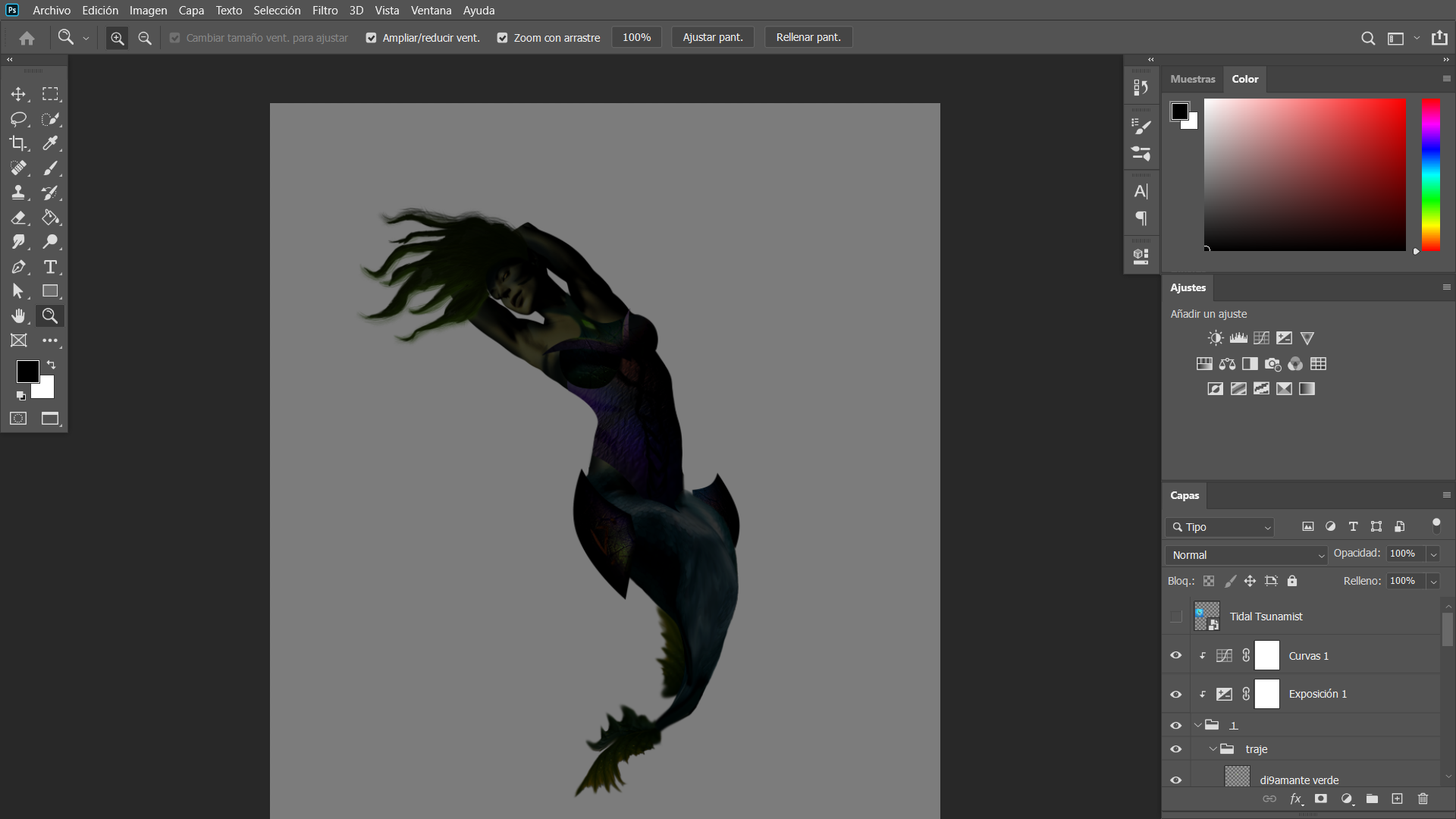Lock all properties of the layer
Screen dimensions: 1456x819
(1292, 581)
